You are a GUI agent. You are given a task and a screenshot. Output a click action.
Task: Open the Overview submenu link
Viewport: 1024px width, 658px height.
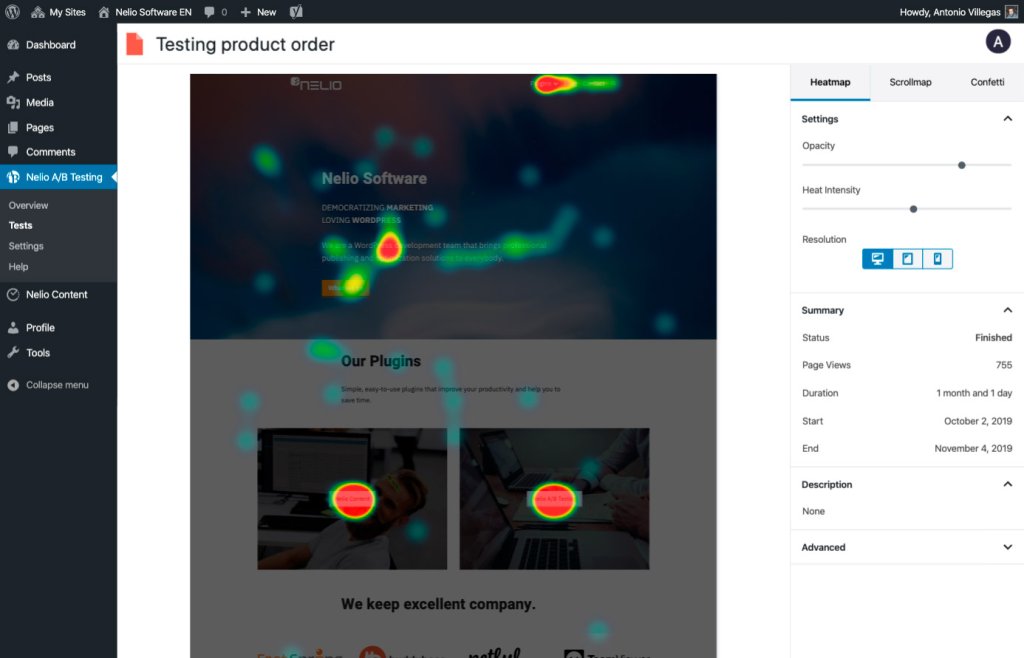[x=28, y=205]
